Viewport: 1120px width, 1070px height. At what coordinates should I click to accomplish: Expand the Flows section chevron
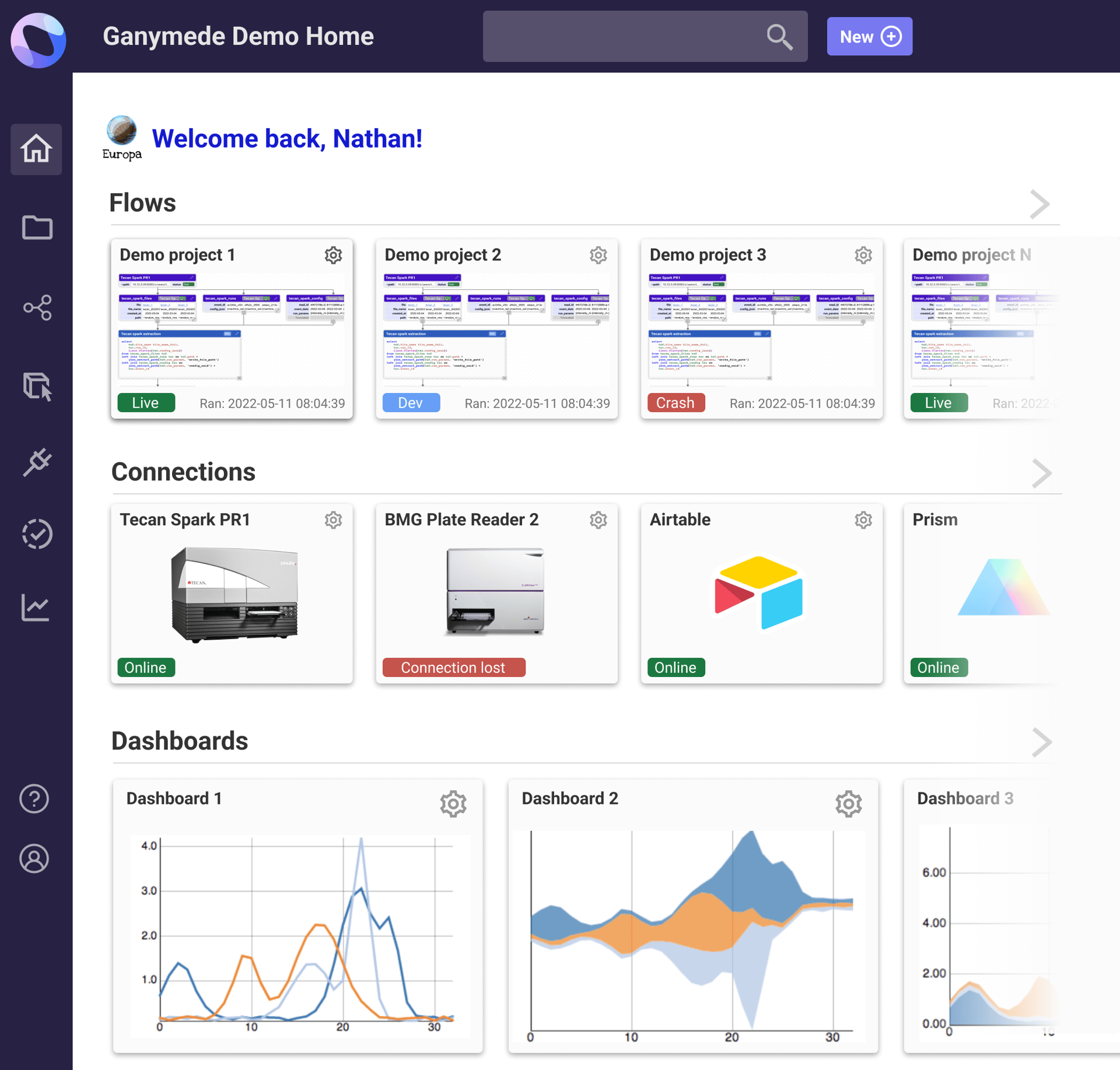[1039, 204]
